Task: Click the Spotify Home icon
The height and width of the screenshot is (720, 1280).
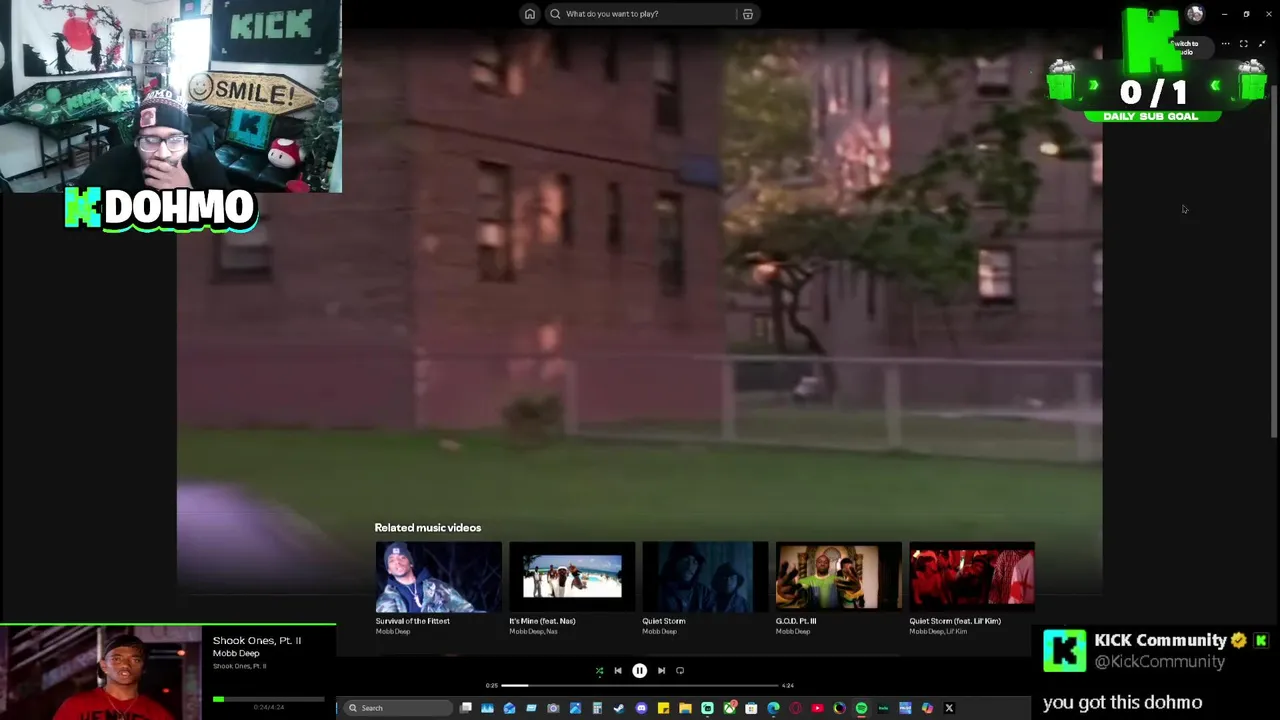Action: [529, 14]
